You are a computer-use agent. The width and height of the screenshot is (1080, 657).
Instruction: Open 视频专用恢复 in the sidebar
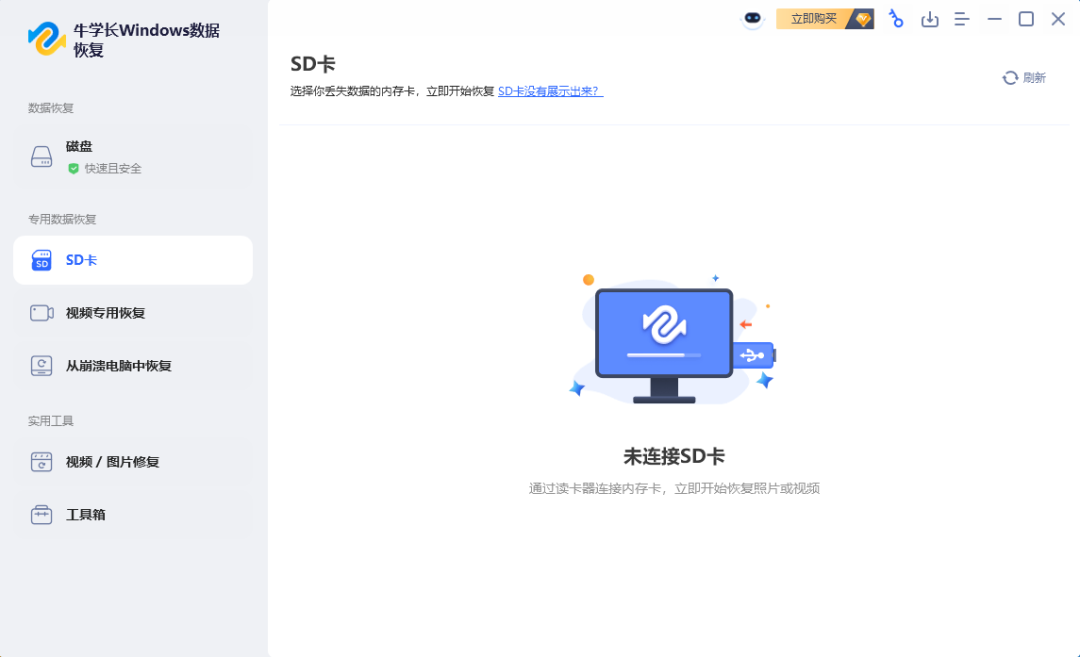tap(133, 313)
